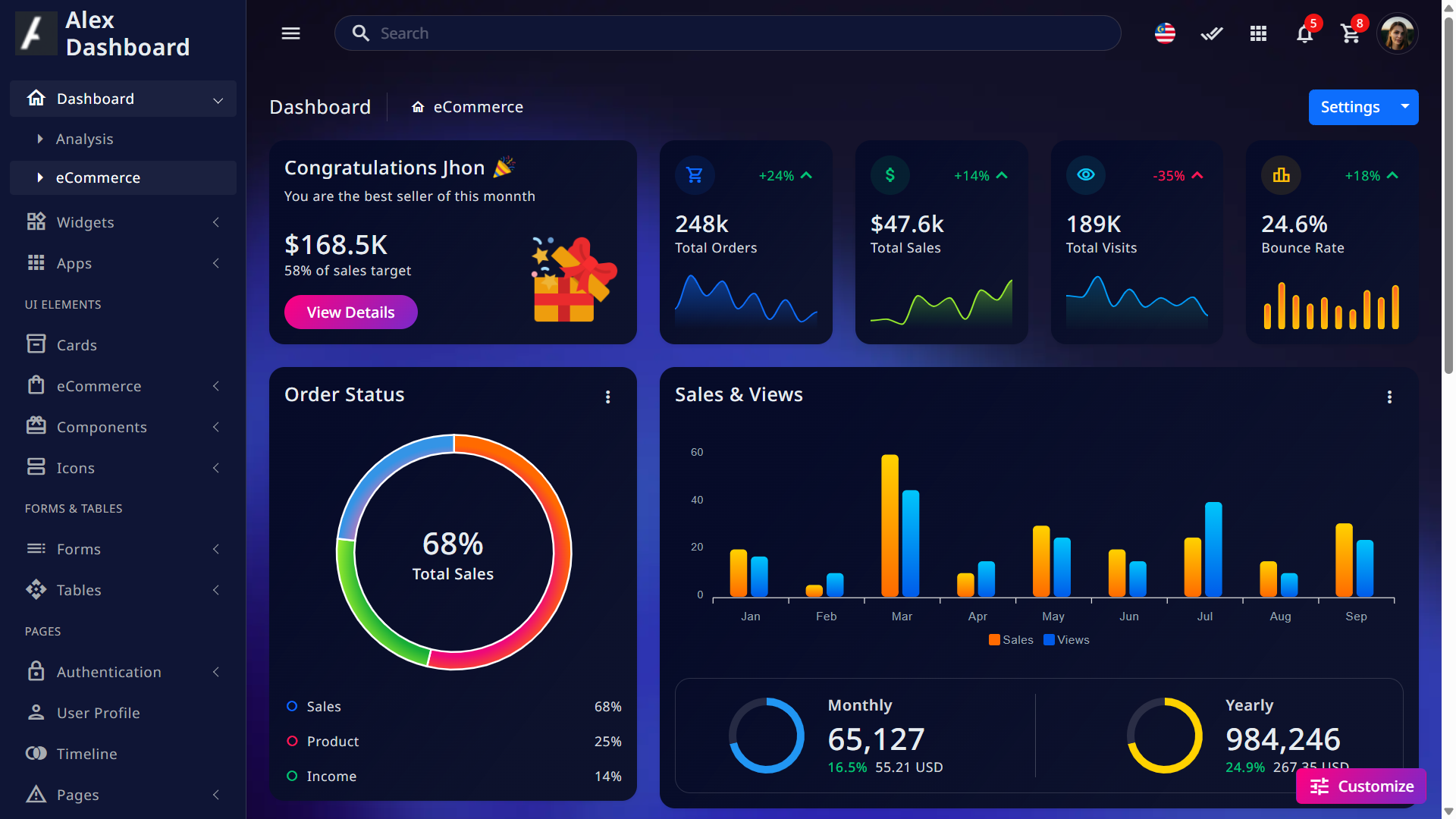
Task: Click the user avatar picture
Action: pos(1397,33)
